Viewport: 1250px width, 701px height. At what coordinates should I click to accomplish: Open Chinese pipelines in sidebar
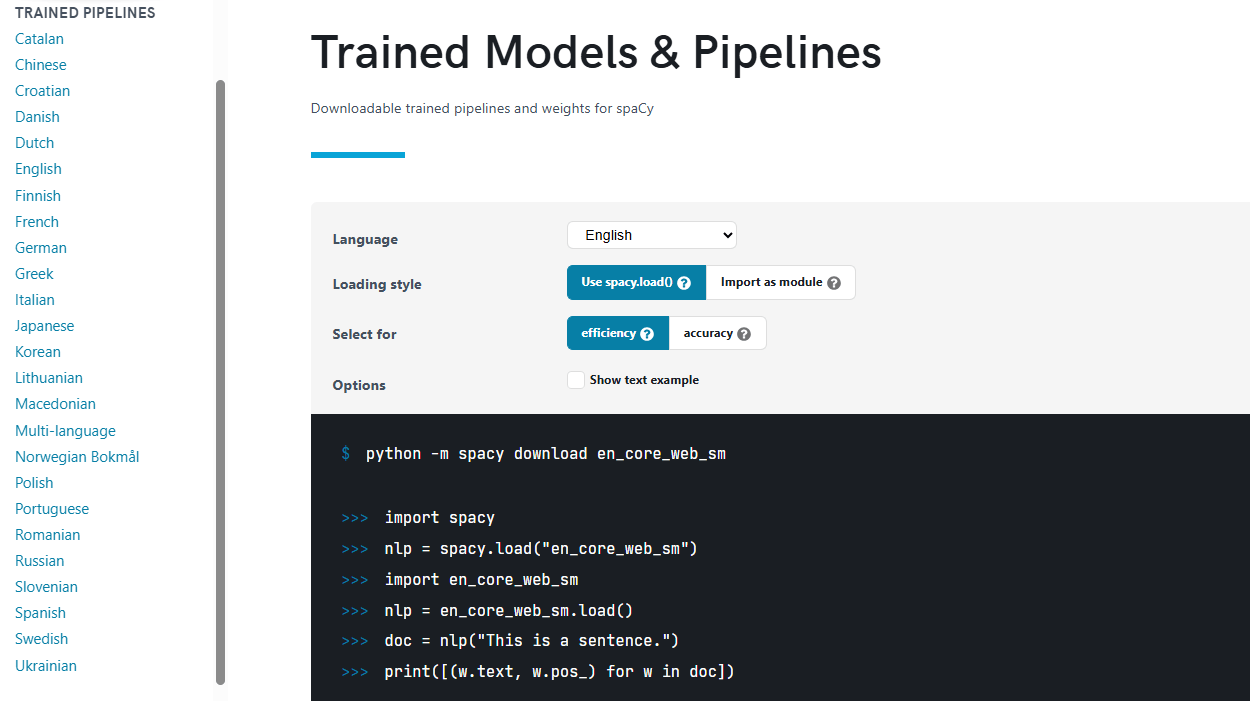click(x=41, y=65)
